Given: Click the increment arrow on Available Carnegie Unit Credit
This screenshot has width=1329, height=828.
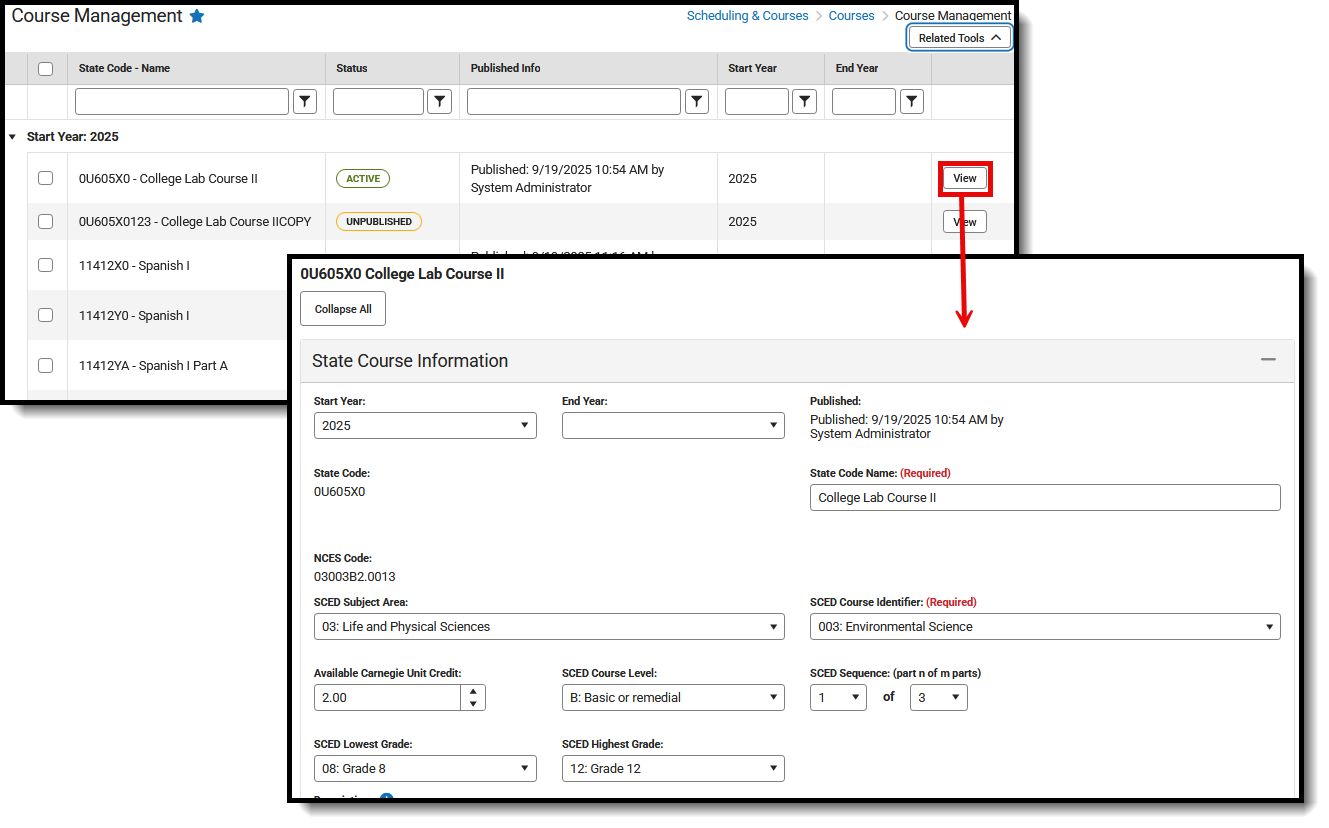Looking at the screenshot, I should 474,691.
